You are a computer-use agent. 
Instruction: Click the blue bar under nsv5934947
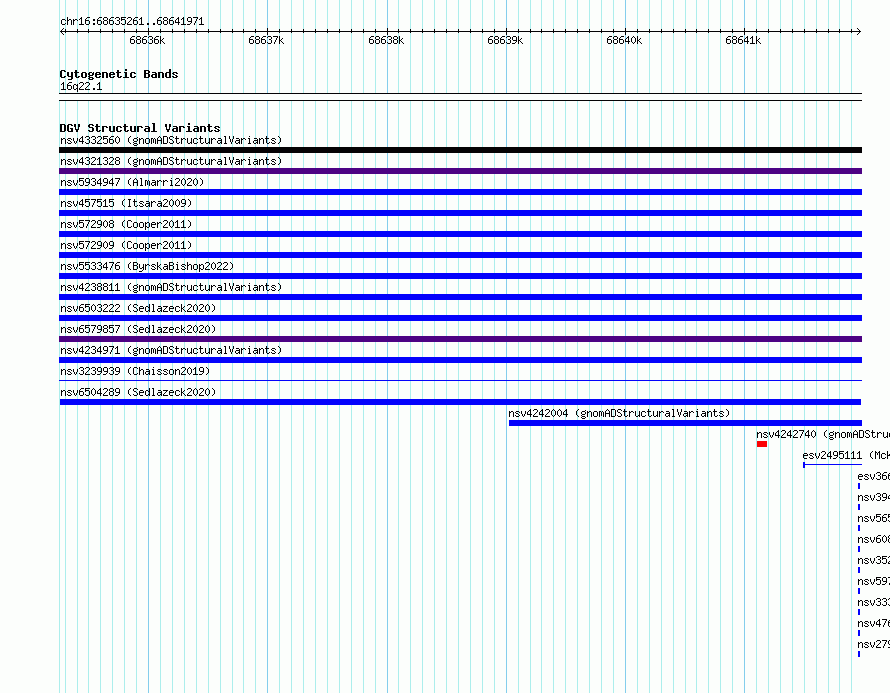point(460,192)
